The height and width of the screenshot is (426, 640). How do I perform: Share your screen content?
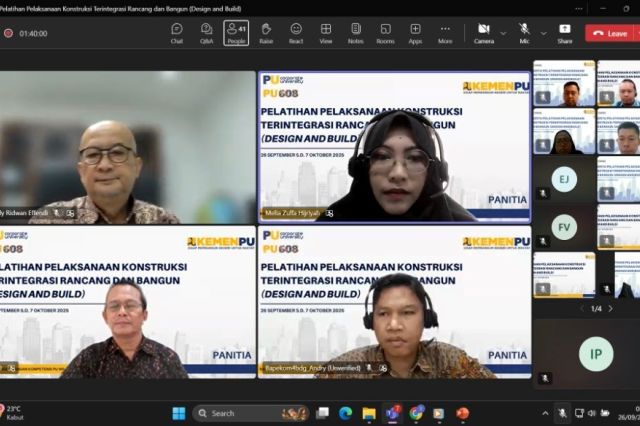[565, 33]
